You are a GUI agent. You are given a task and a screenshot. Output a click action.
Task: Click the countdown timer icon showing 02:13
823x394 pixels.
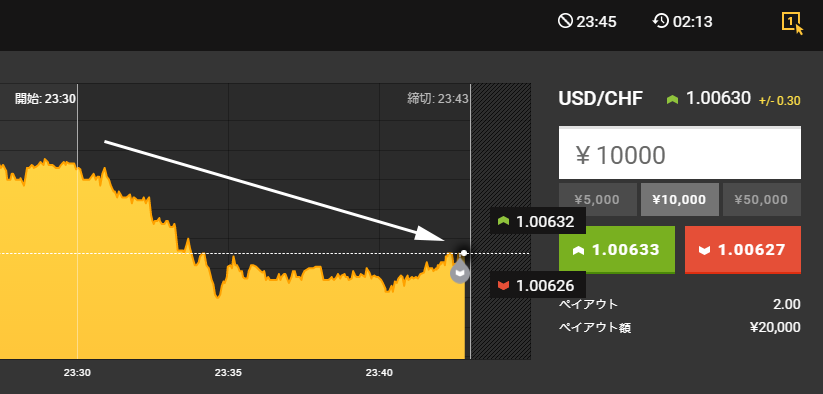coord(661,22)
